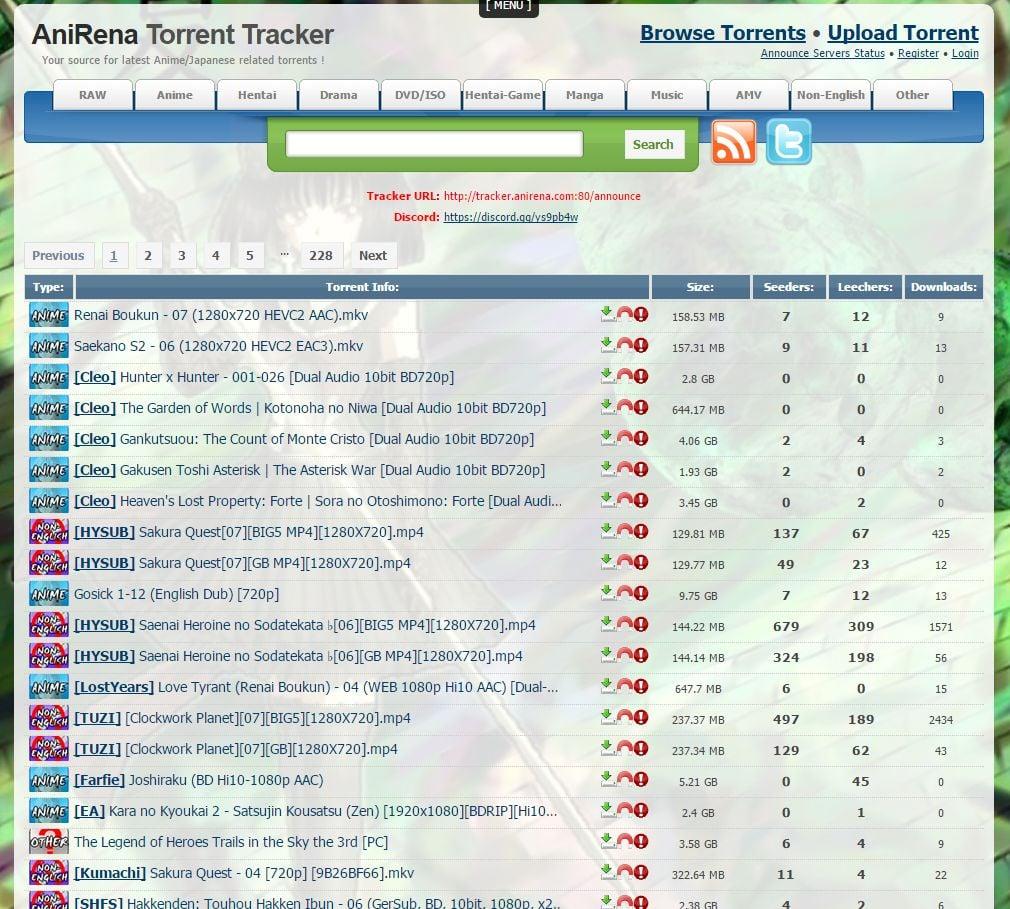Screen dimensions: 1010x909
Task: Click Non-English type icon beside Sakura Quest[07][BIG5 MP4]
Action: click(49, 532)
